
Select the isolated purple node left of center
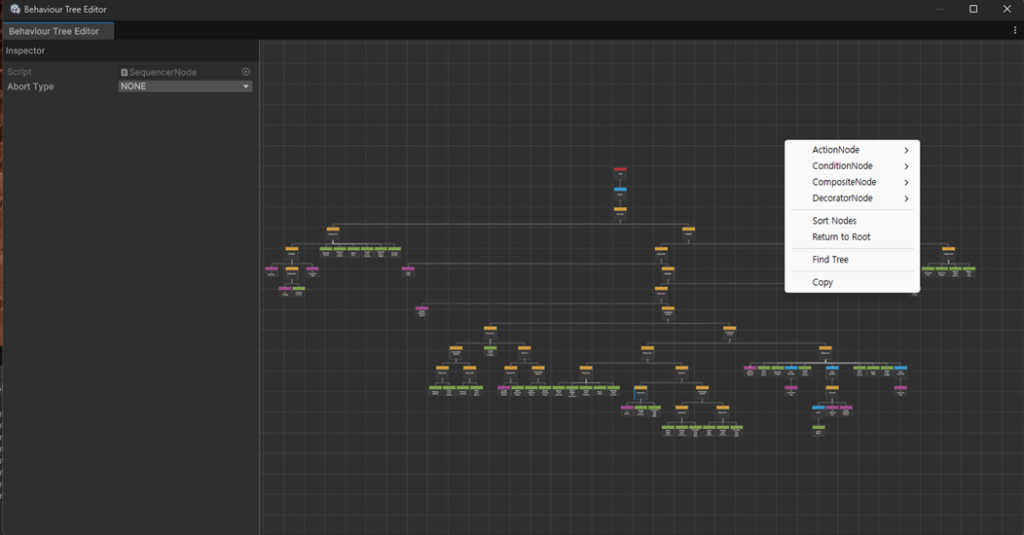[x=421, y=310]
